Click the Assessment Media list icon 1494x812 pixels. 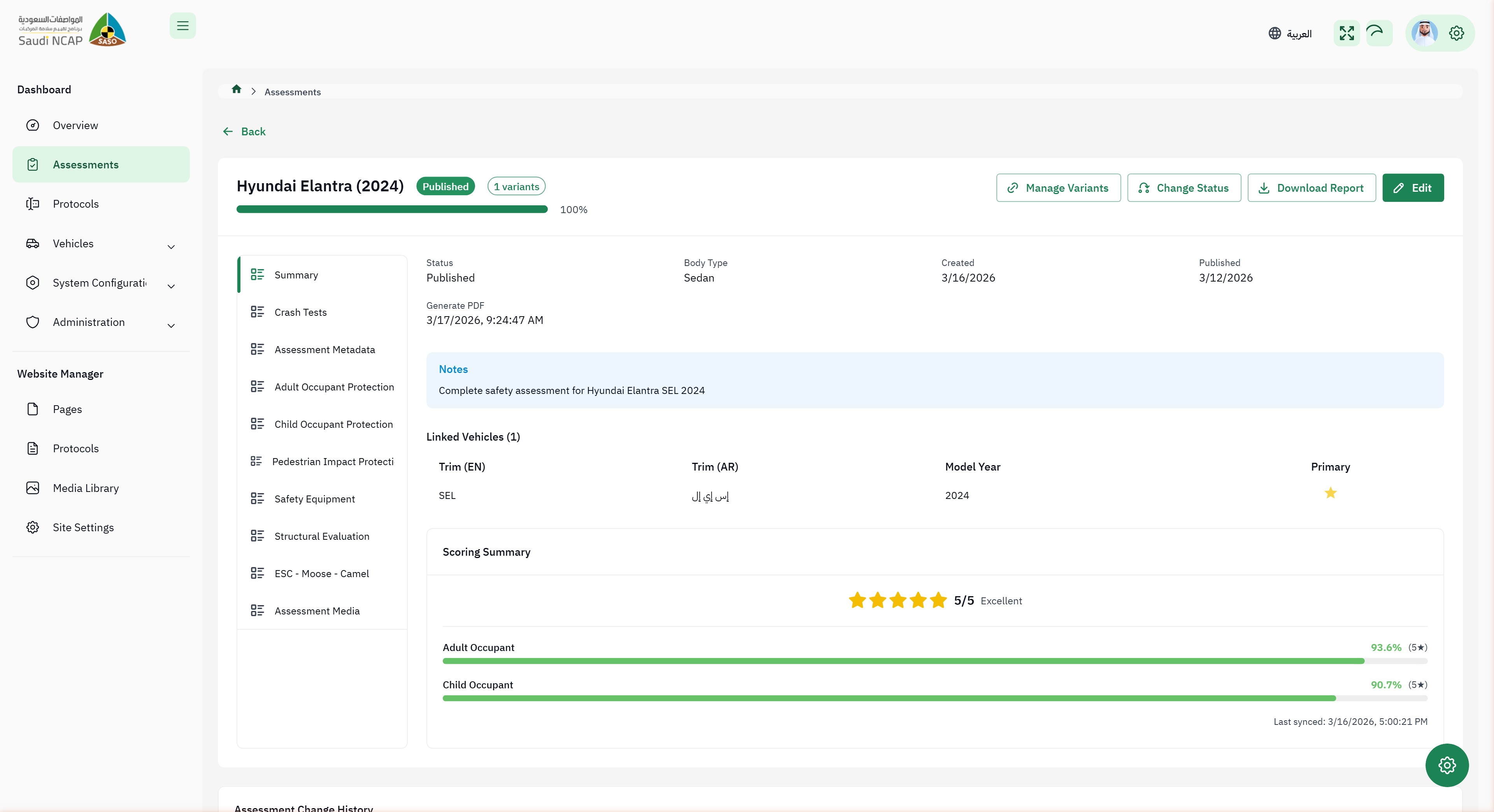tap(257, 610)
